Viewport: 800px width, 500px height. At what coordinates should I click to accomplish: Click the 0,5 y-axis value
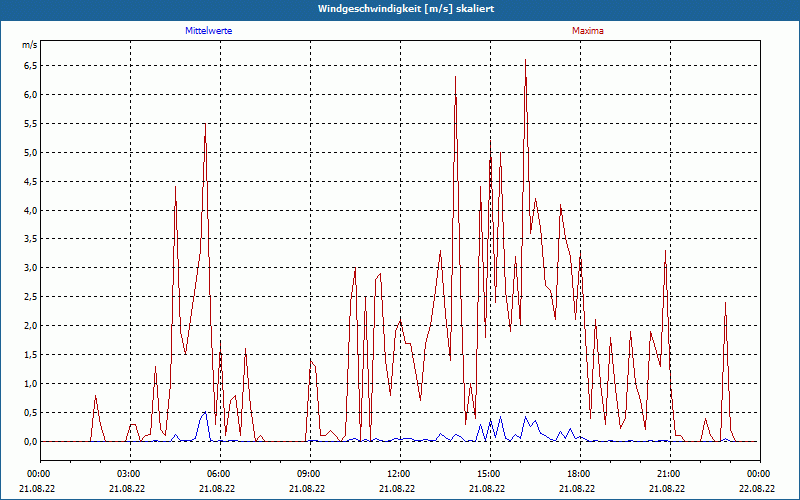(x=30, y=412)
